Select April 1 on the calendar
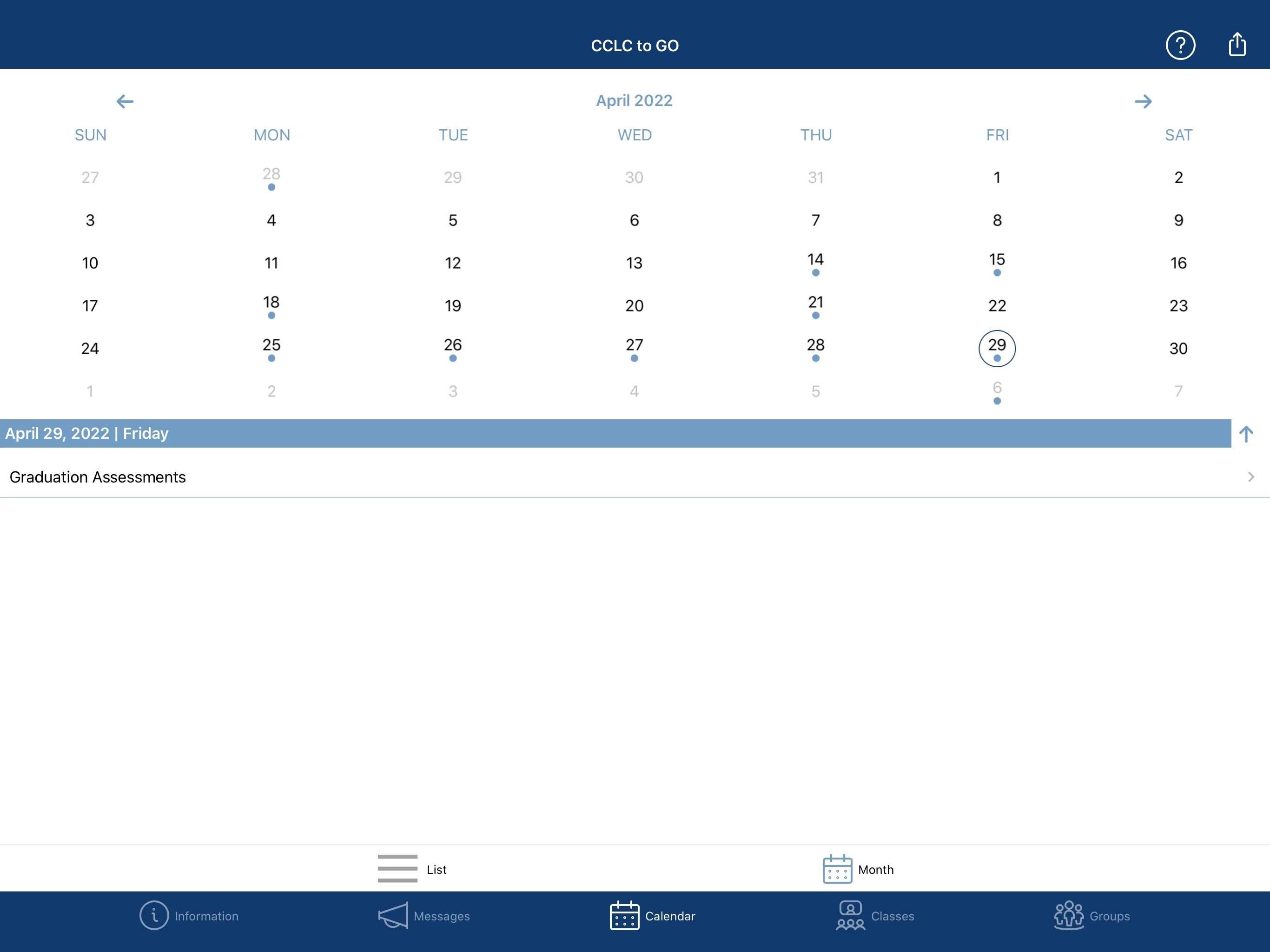 point(997,178)
